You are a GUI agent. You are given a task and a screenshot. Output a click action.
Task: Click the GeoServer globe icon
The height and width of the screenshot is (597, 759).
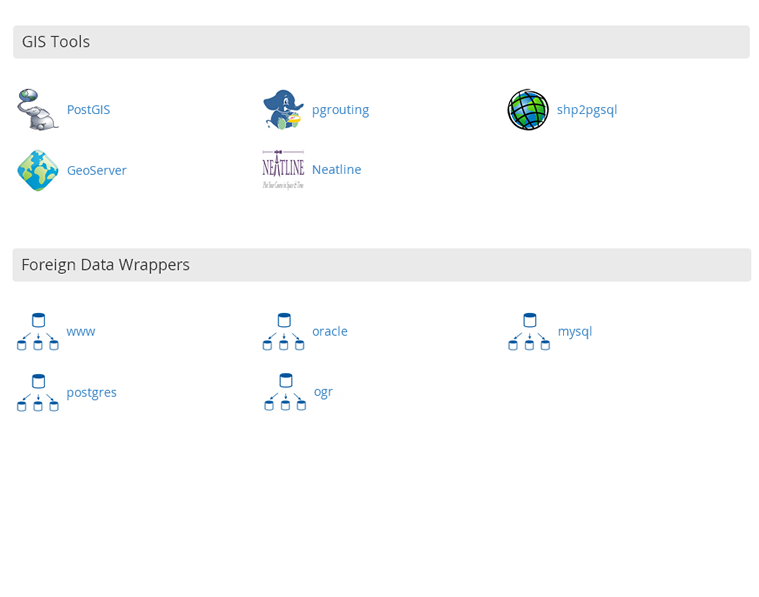pyautogui.click(x=38, y=170)
